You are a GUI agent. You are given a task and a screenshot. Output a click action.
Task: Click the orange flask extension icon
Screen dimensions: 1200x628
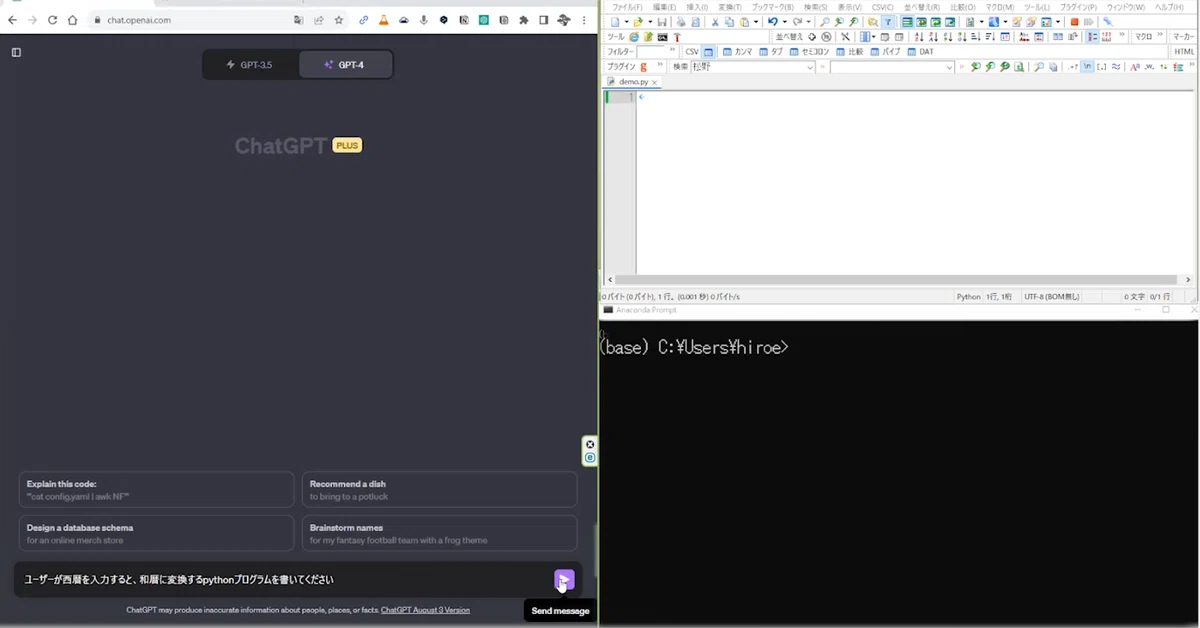click(x=384, y=20)
